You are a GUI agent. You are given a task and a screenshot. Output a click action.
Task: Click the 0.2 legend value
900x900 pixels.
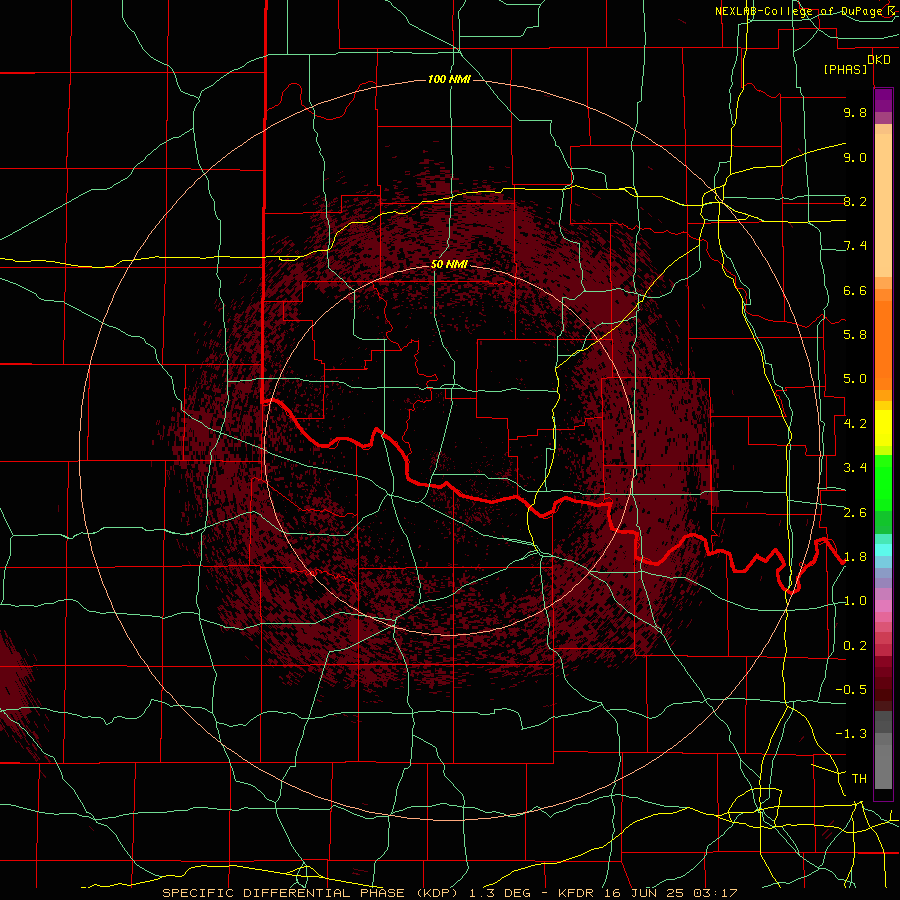[x=855, y=646]
